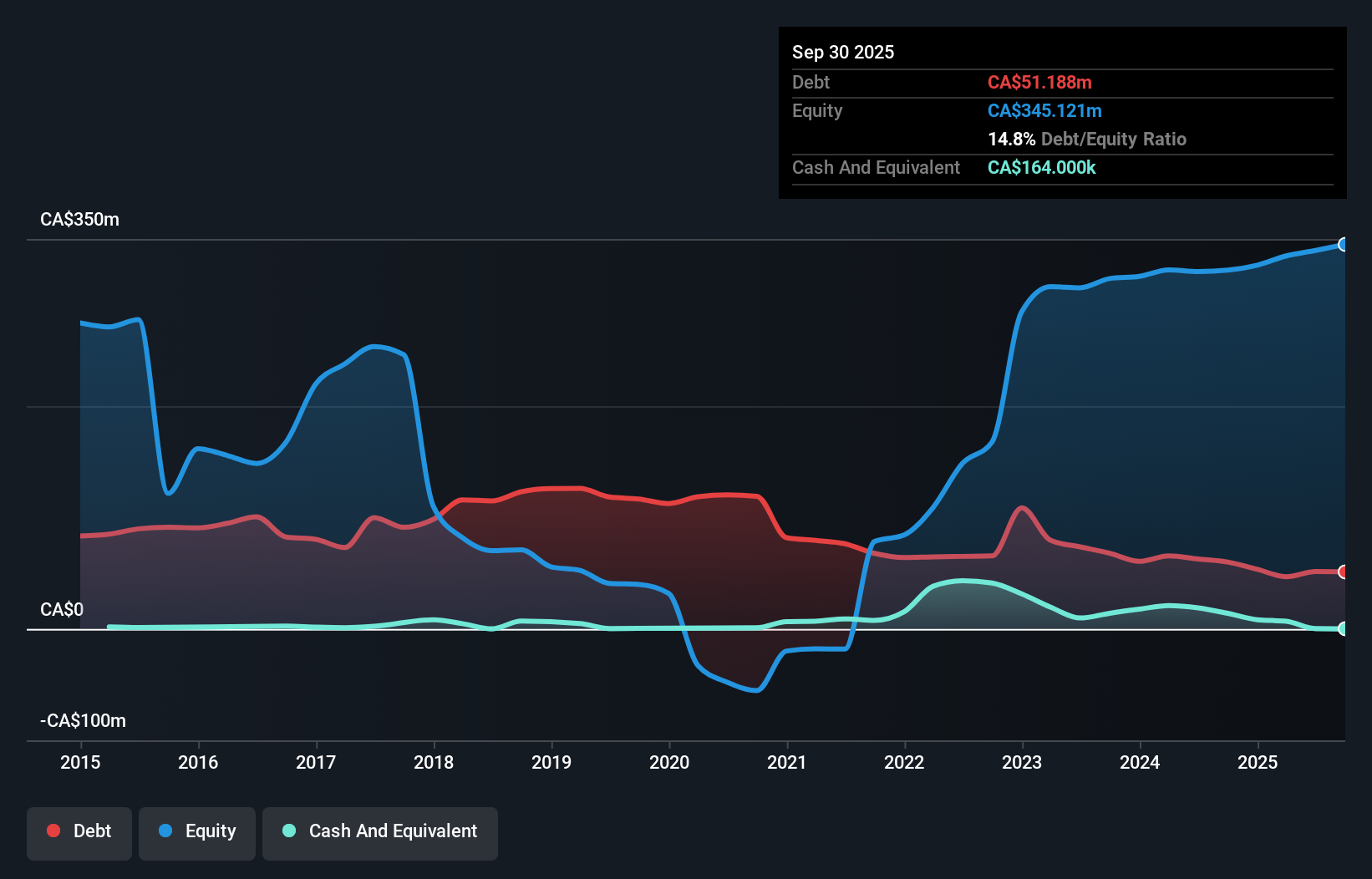Click the CA$0 baseline label
Screen dimensions: 1372x879
62,610
